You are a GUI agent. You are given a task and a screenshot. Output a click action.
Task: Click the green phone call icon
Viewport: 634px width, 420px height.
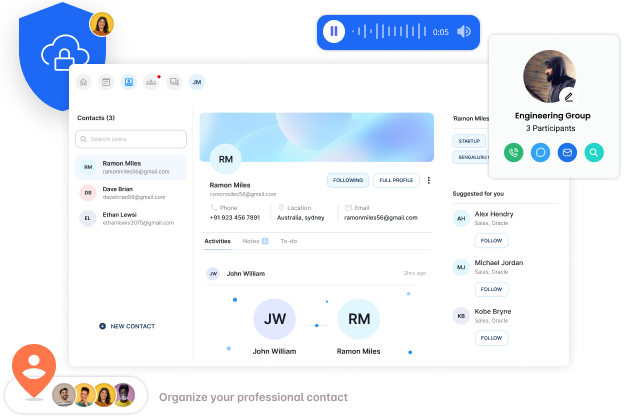click(513, 153)
